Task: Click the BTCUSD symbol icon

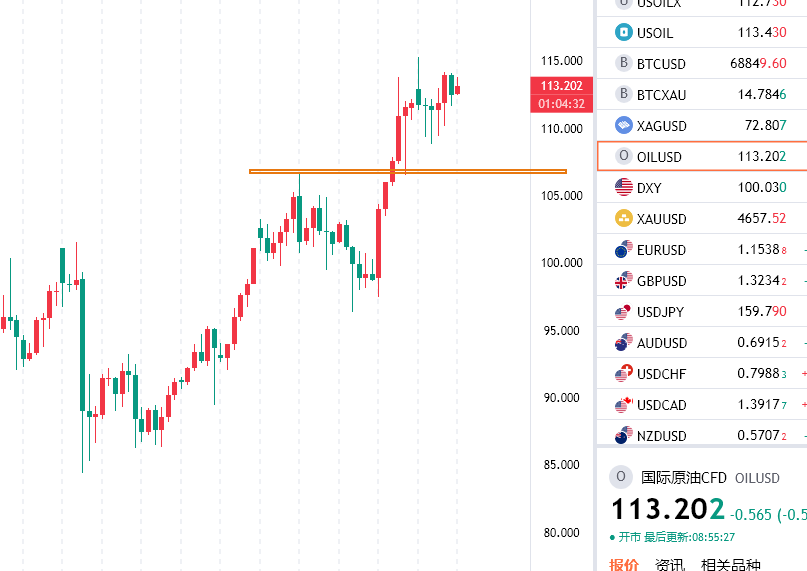Action: [624, 63]
